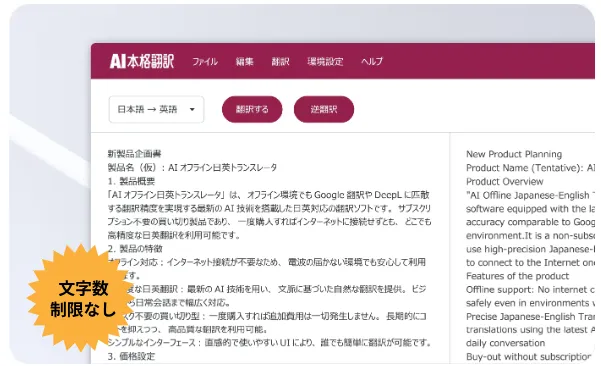Open the ヘルプ menu
The height and width of the screenshot is (366, 601).
coord(371,61)
